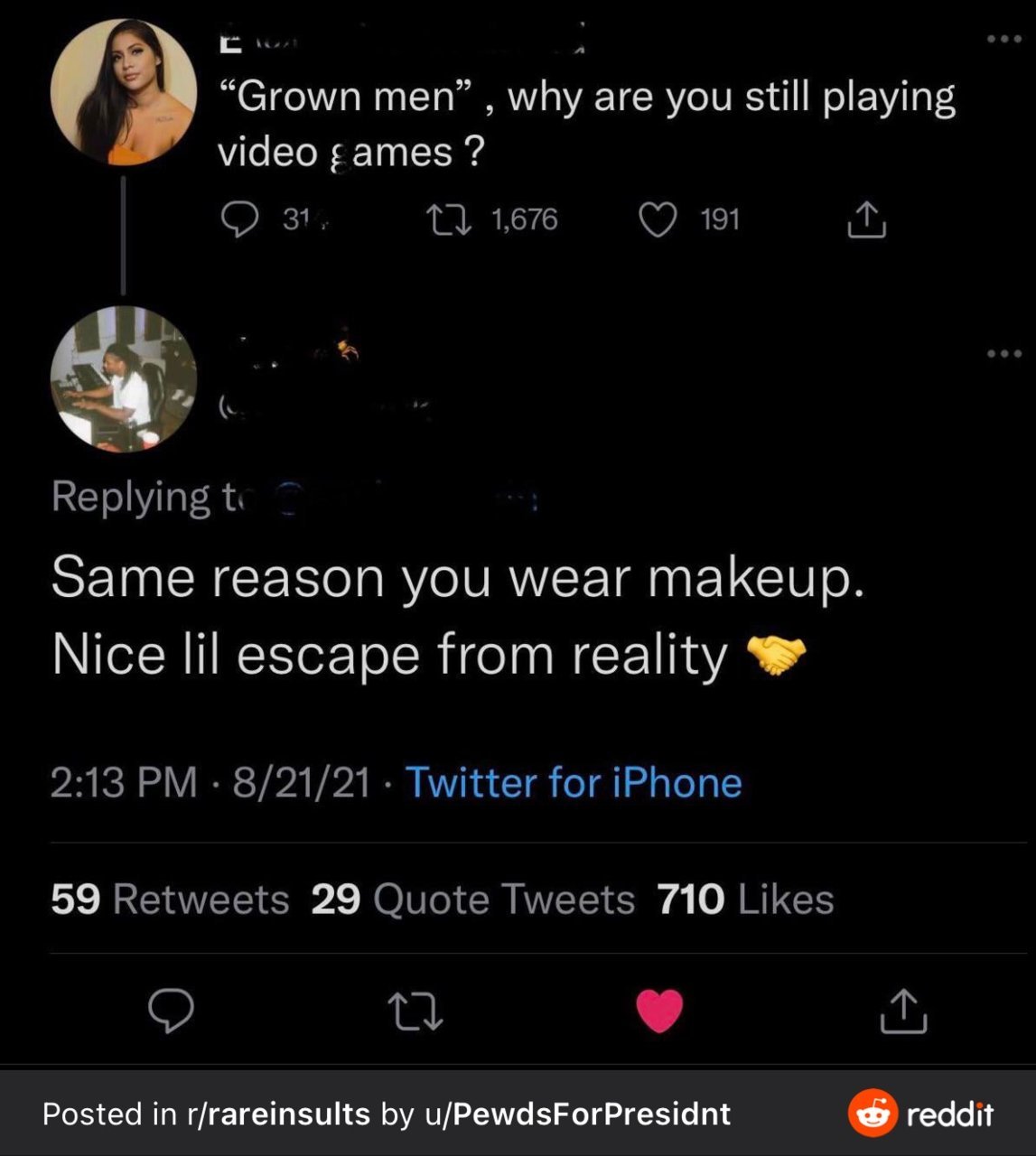This screenshot has height=1156, width=1036.
Task: View the 29 Quote Tweets list
Action: click(473, 899)
